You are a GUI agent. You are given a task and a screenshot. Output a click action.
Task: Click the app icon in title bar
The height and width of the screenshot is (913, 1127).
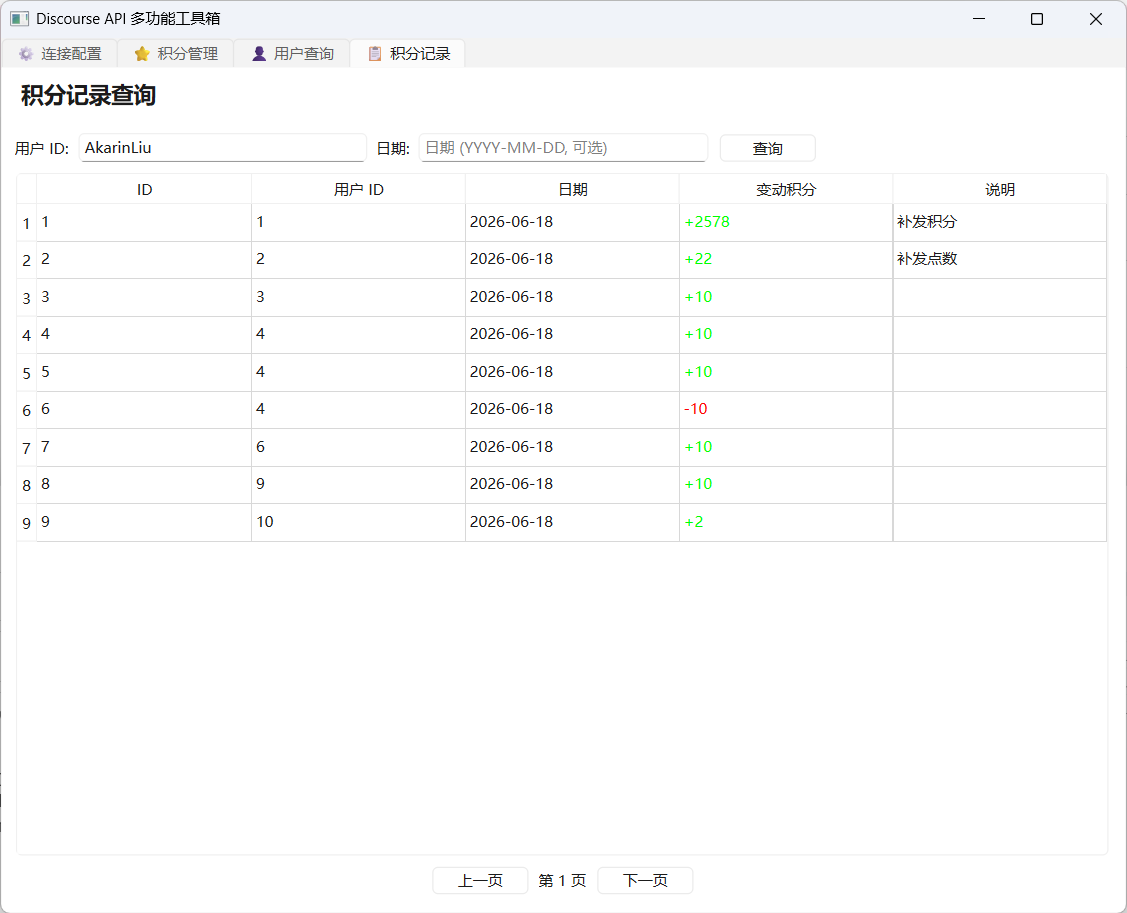pos(19,19)
